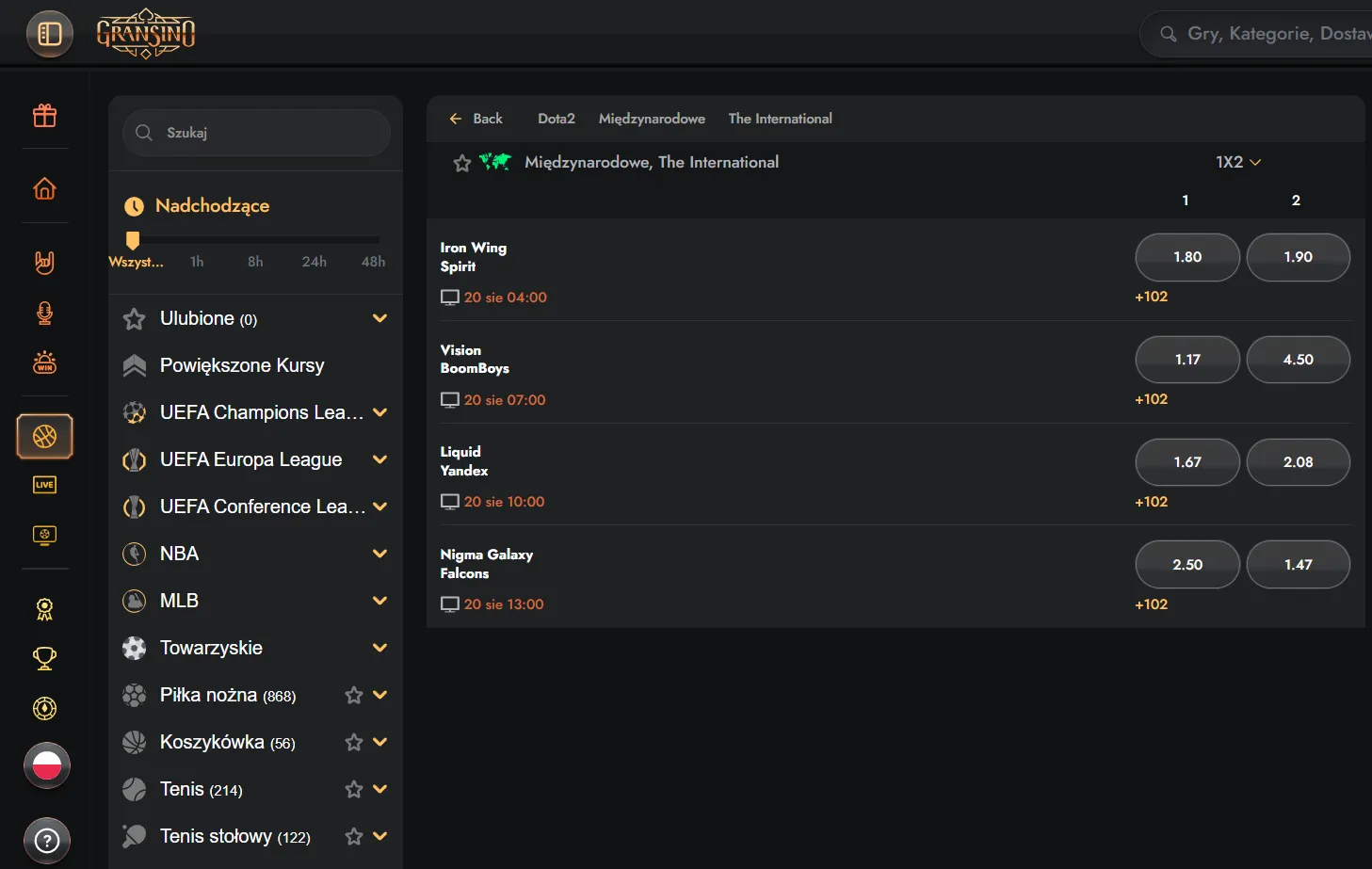Expand the NBA chevron
The height and width of the screenshot is (869, 1372).
(380, 554)
